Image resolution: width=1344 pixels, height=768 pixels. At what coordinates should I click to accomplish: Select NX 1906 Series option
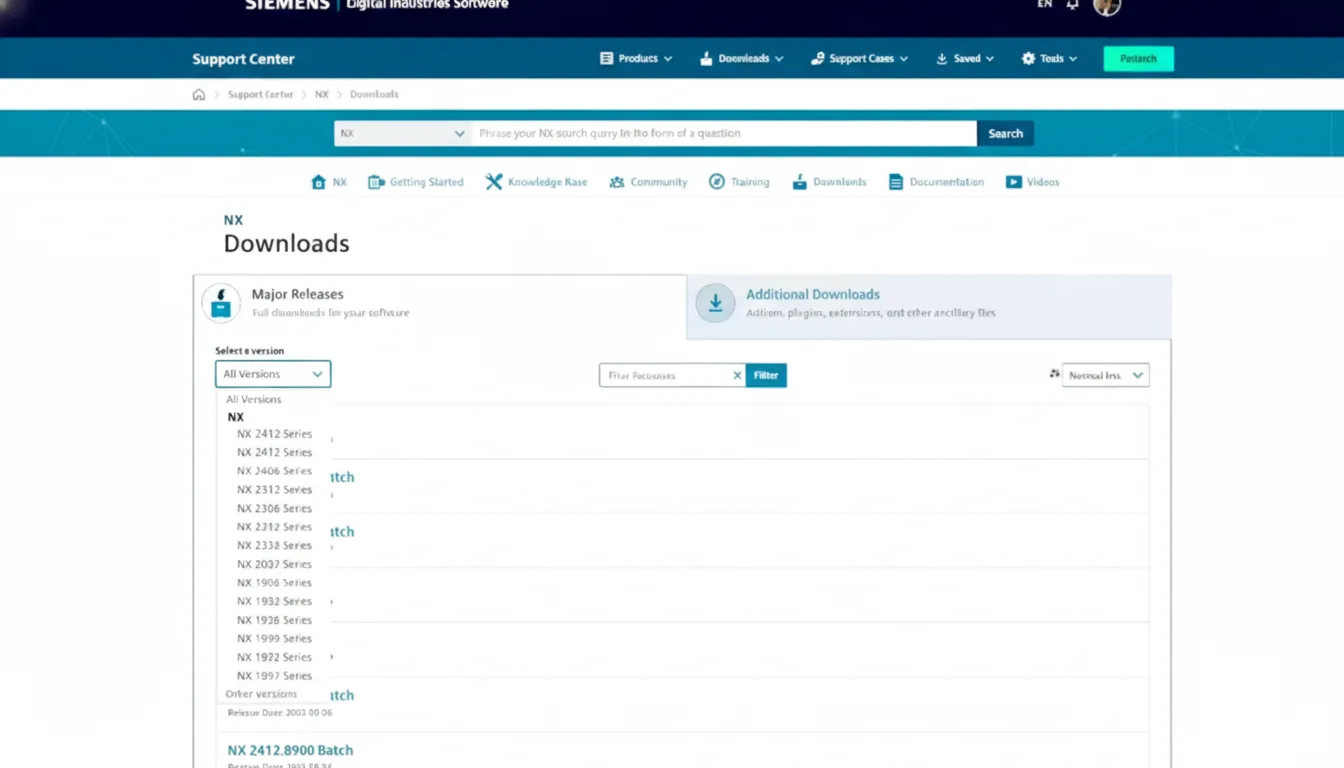click(275, 583)
